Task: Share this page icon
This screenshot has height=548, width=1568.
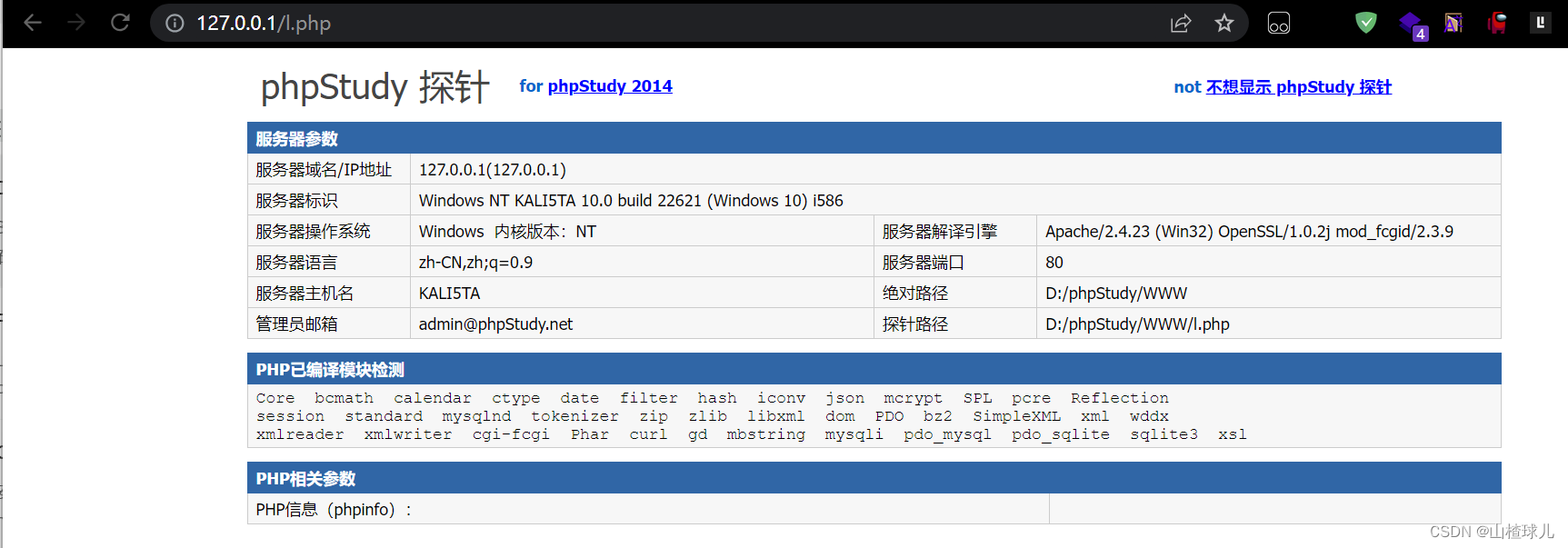Action: (x=1181, y=23)
